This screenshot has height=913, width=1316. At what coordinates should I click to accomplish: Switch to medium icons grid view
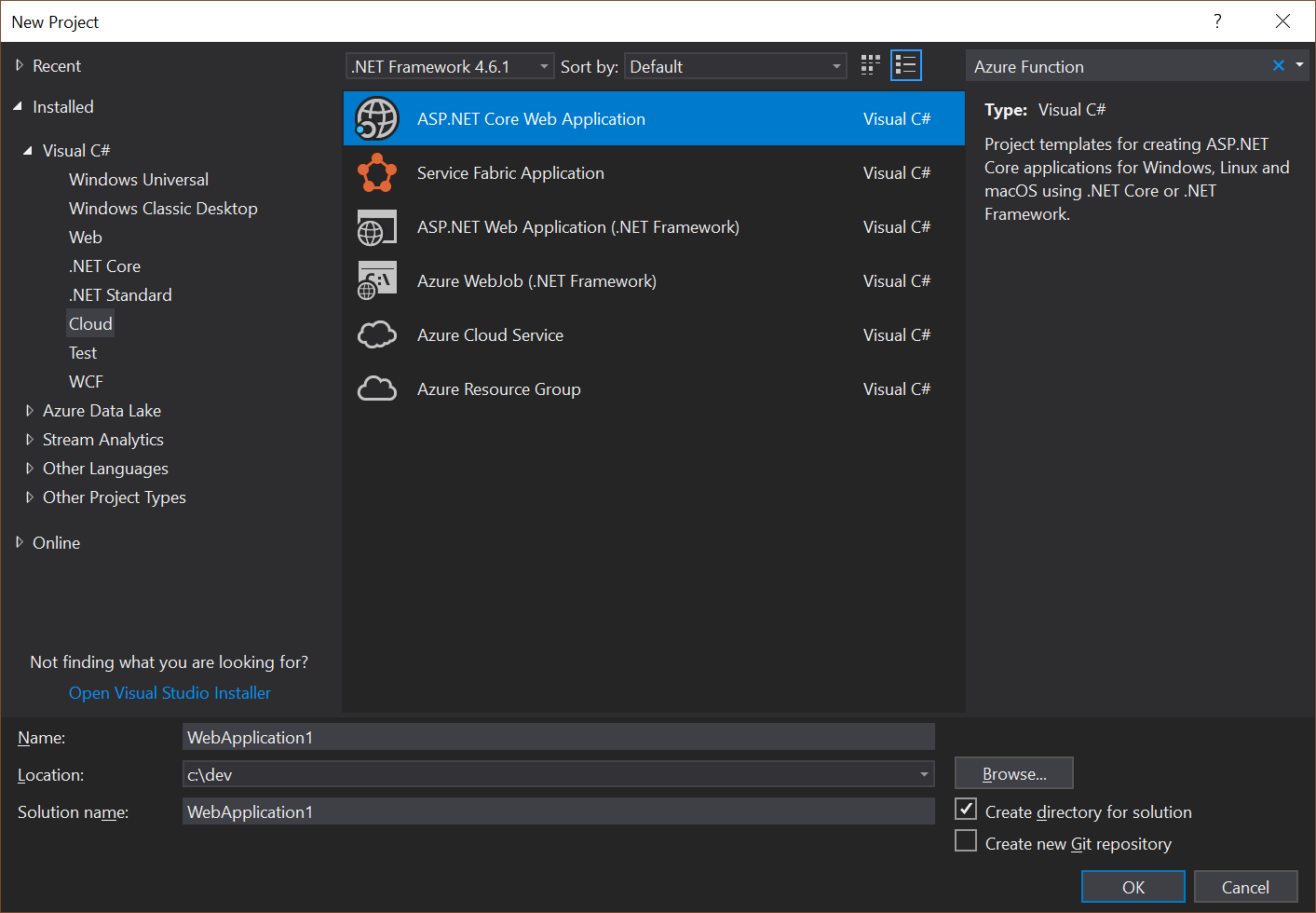coord(871,65)
